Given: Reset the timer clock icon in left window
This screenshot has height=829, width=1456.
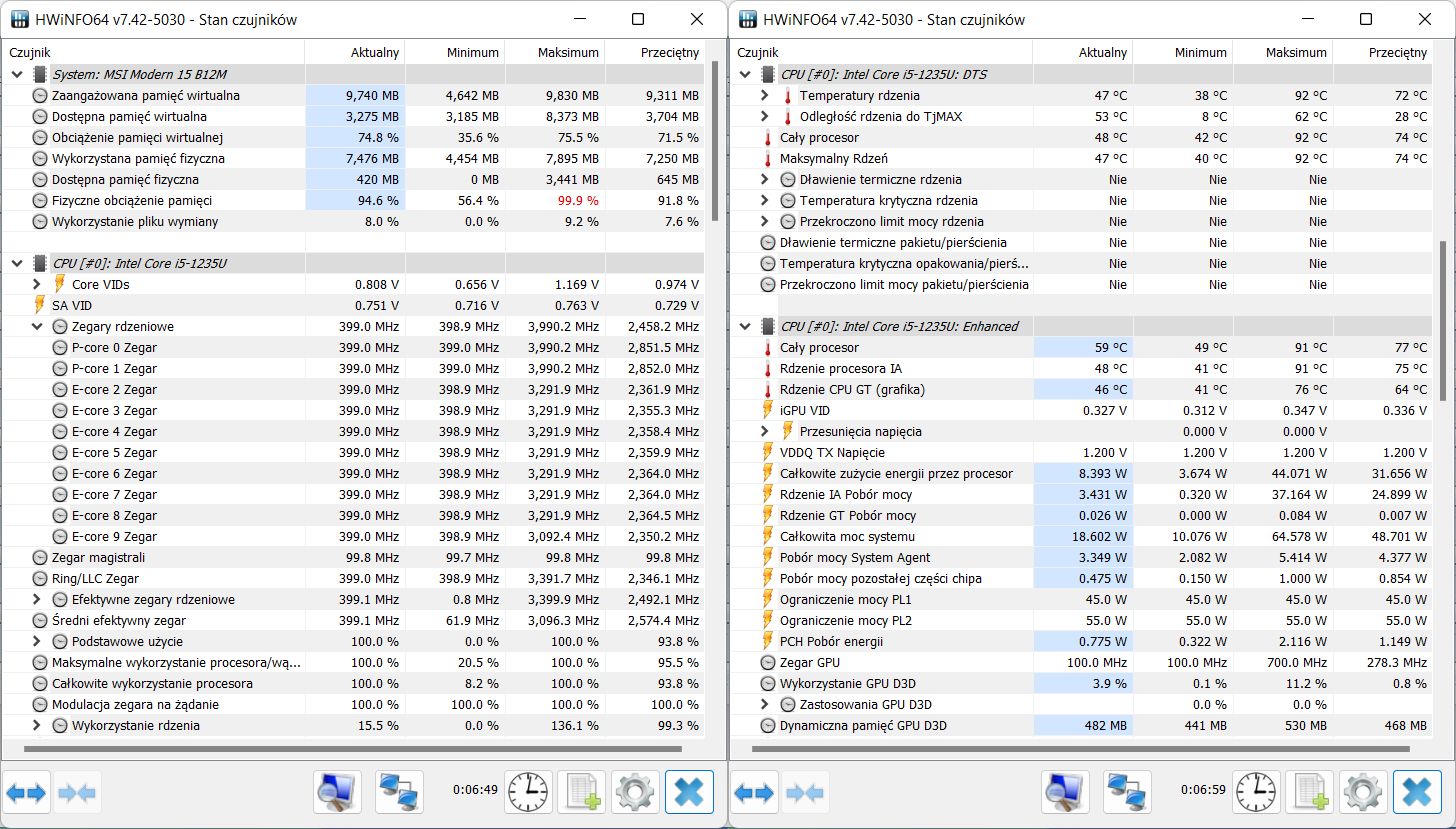Looking at the screenshot, I should tap(528, 794).
